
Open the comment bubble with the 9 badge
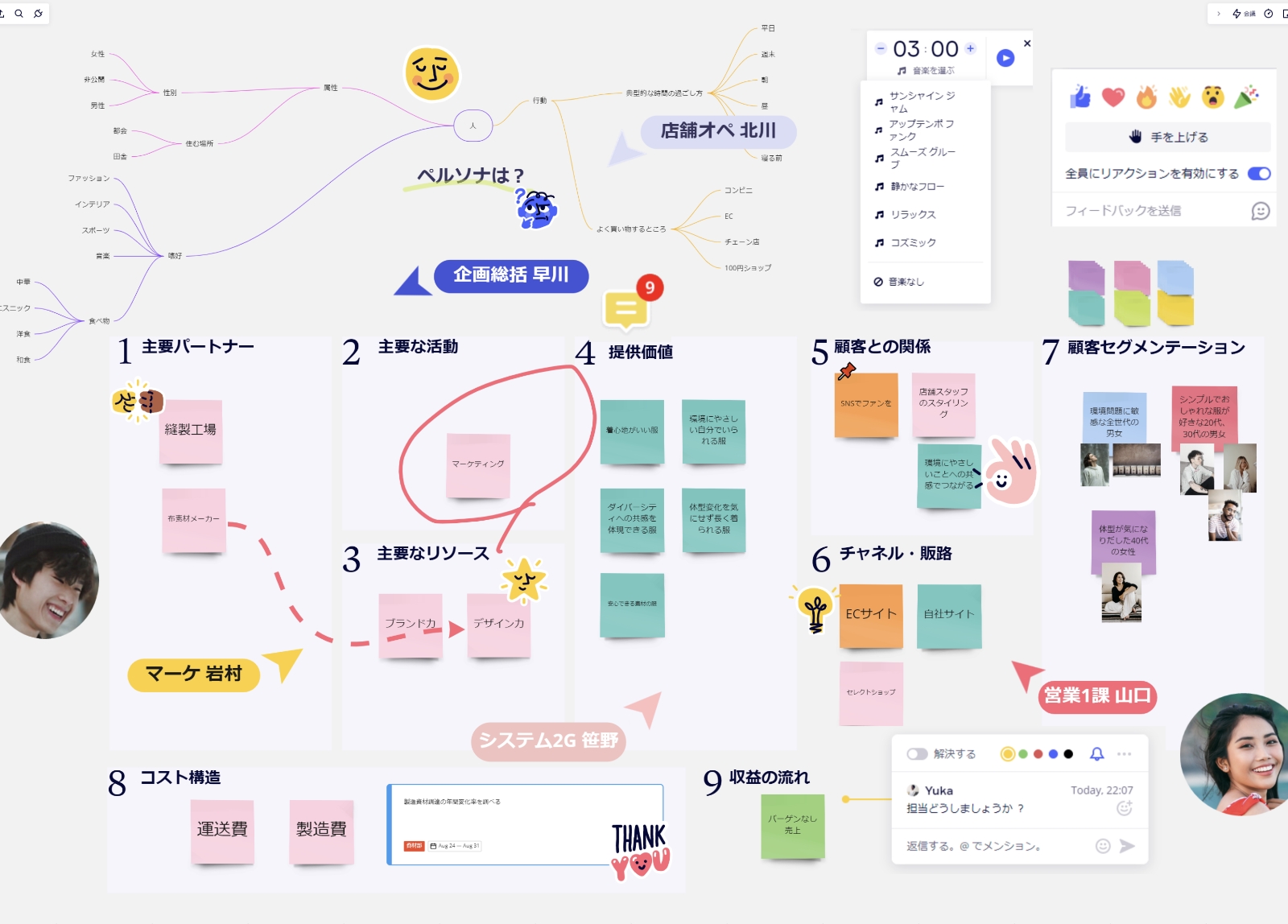(x=626, y=310)
